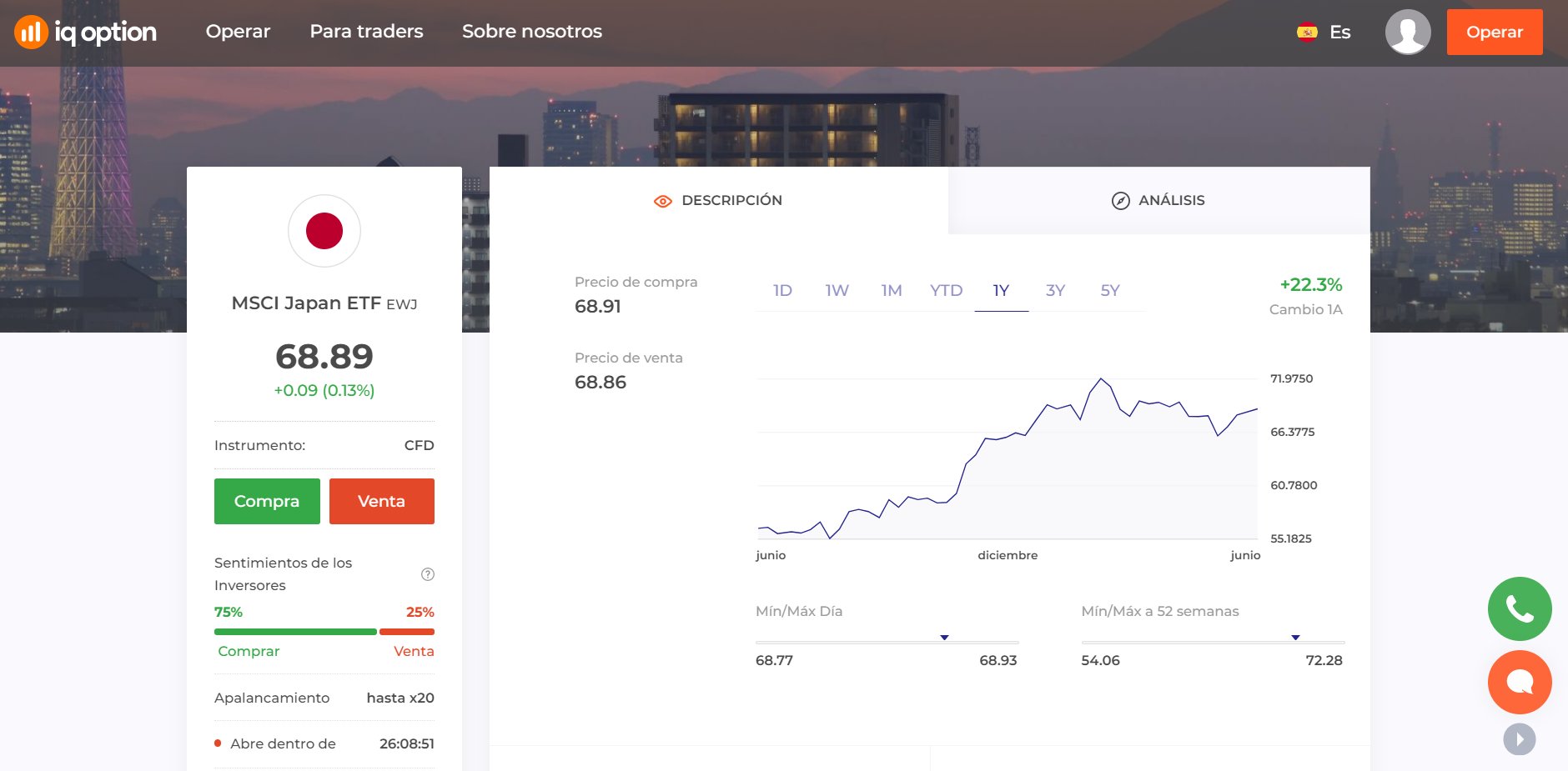Select the 1W chart range
Image resolution: width=1568 pixels, height=771 pixels.
(837, 291)
